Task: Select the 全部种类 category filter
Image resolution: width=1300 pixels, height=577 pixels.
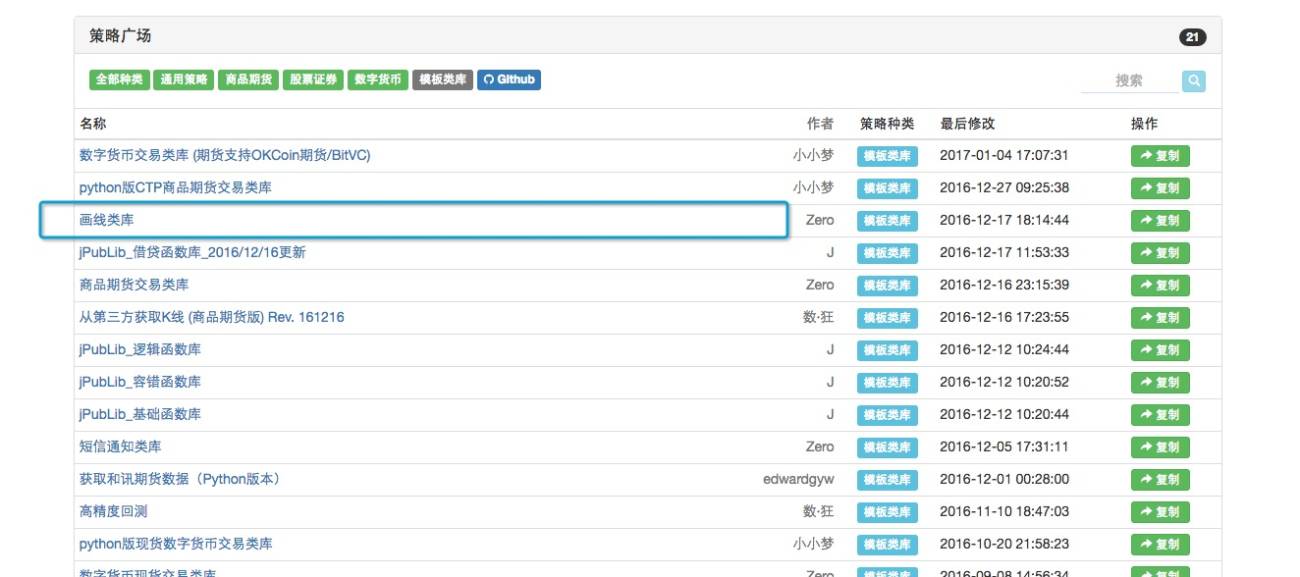Action: tap(120, 80)
